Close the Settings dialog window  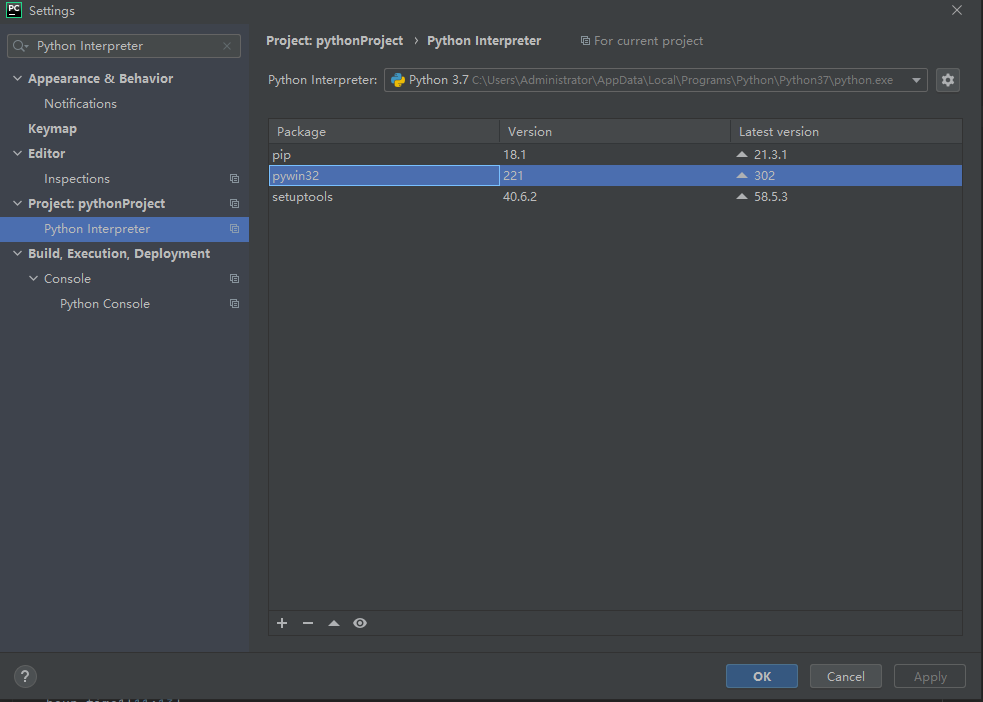[x=957, y=10]
